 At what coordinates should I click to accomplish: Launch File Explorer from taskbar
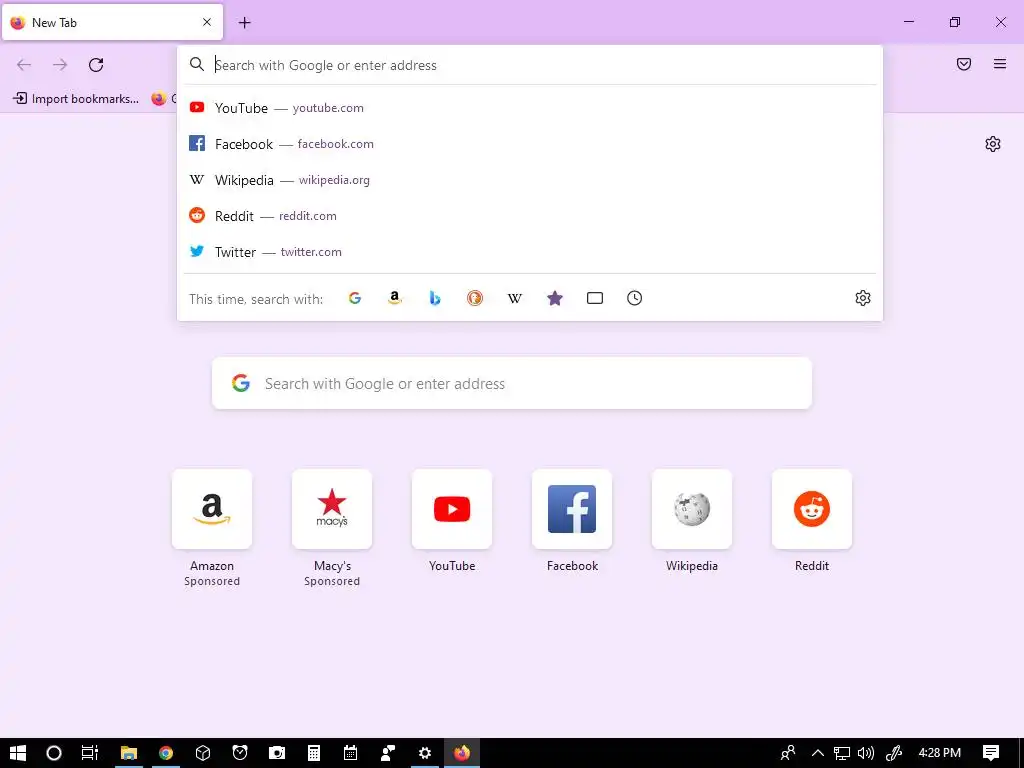pos(129,753)
